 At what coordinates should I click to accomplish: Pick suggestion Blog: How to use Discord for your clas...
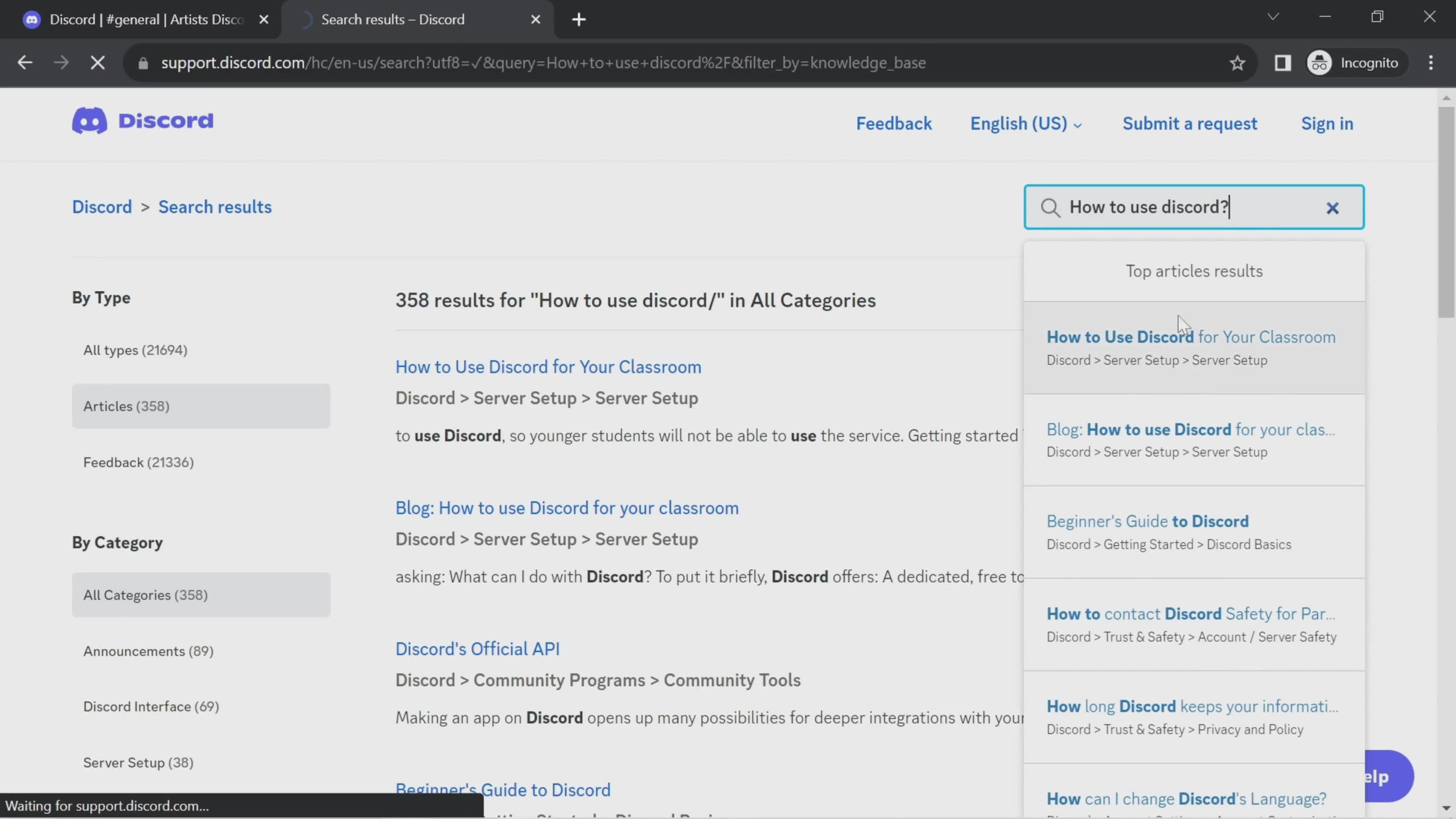click(1194, 440)
